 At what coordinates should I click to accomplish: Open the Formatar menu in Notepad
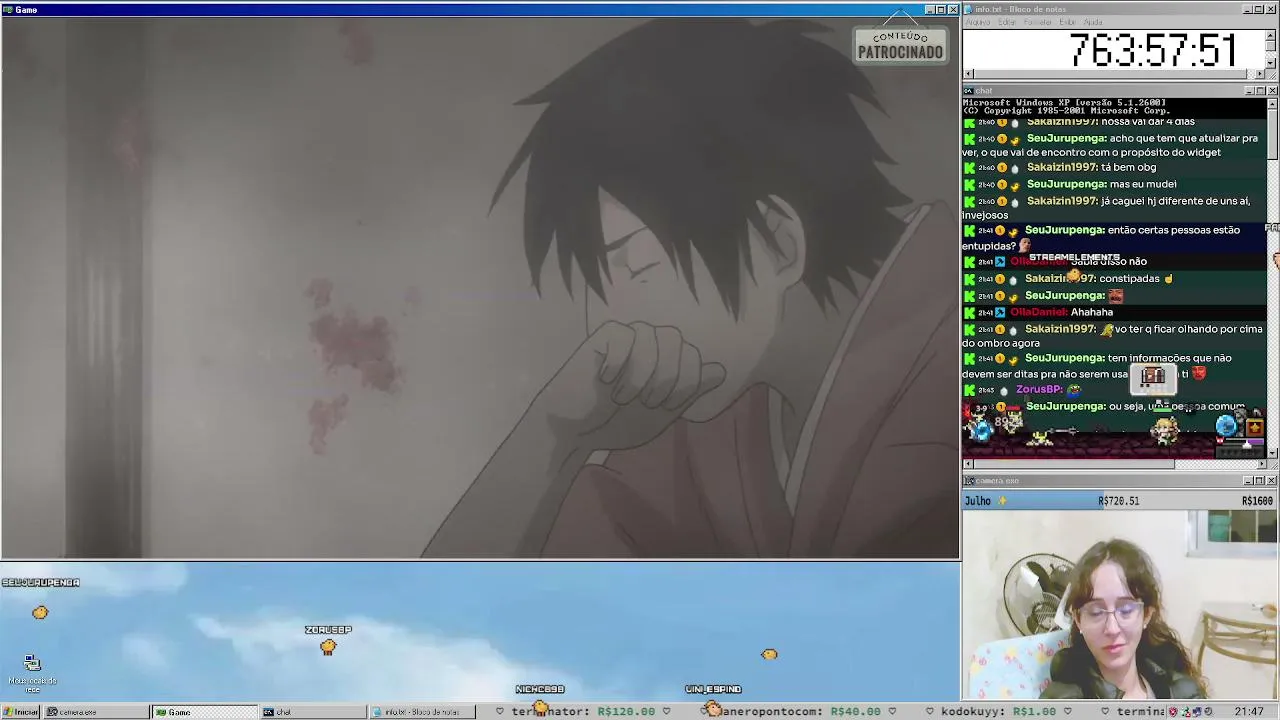1037,22
